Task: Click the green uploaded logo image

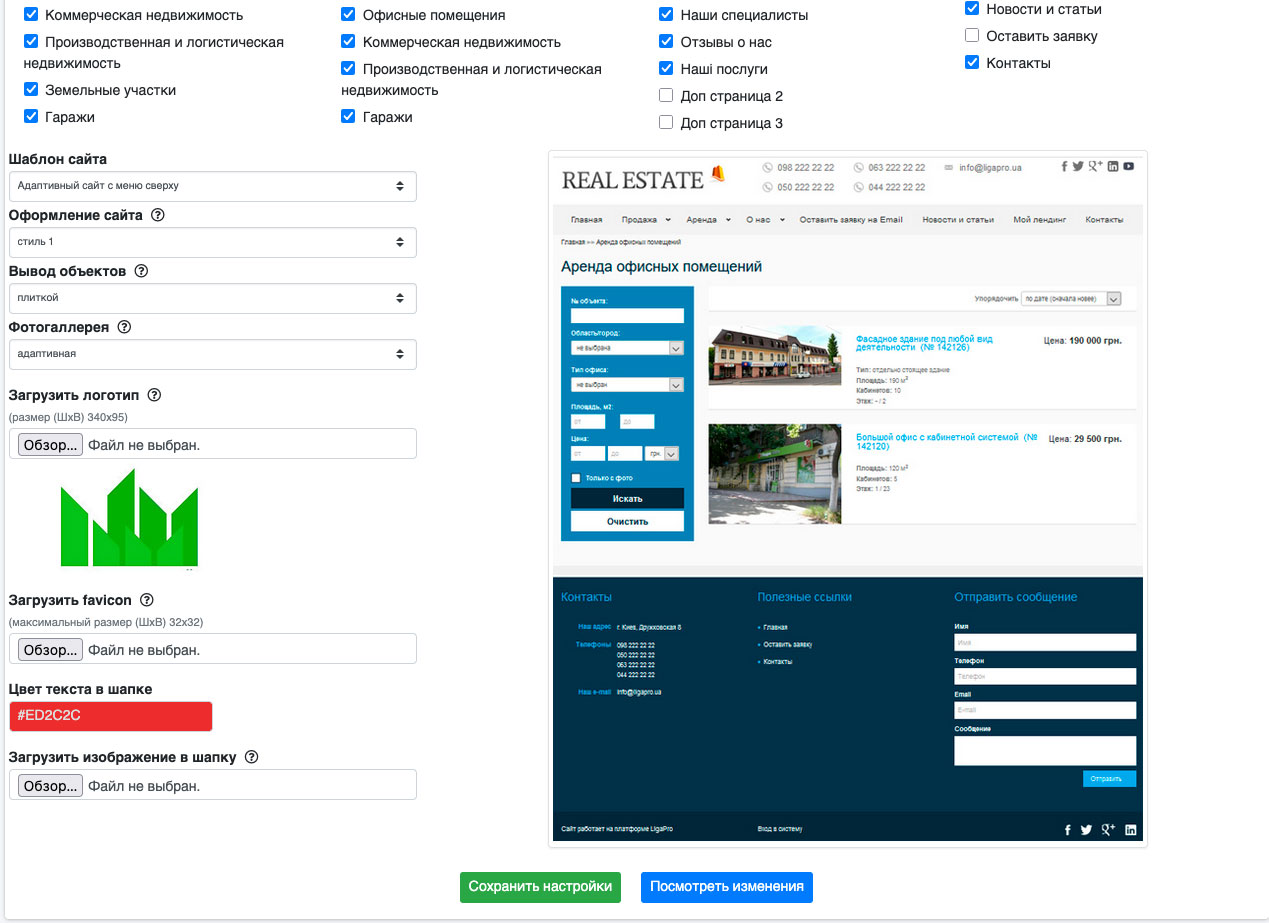Action: click(x=129, y=517)
